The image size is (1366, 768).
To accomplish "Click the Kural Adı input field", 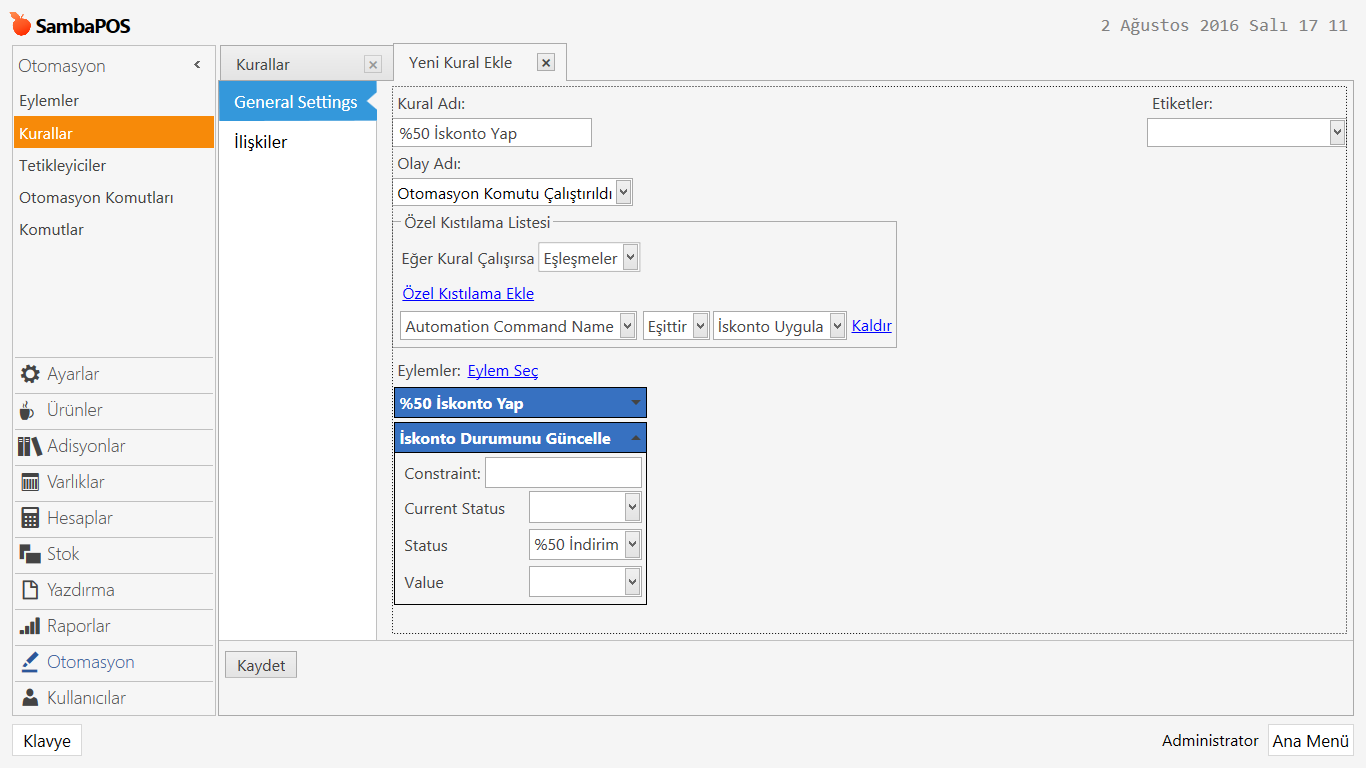I will [x=492, y=133].
